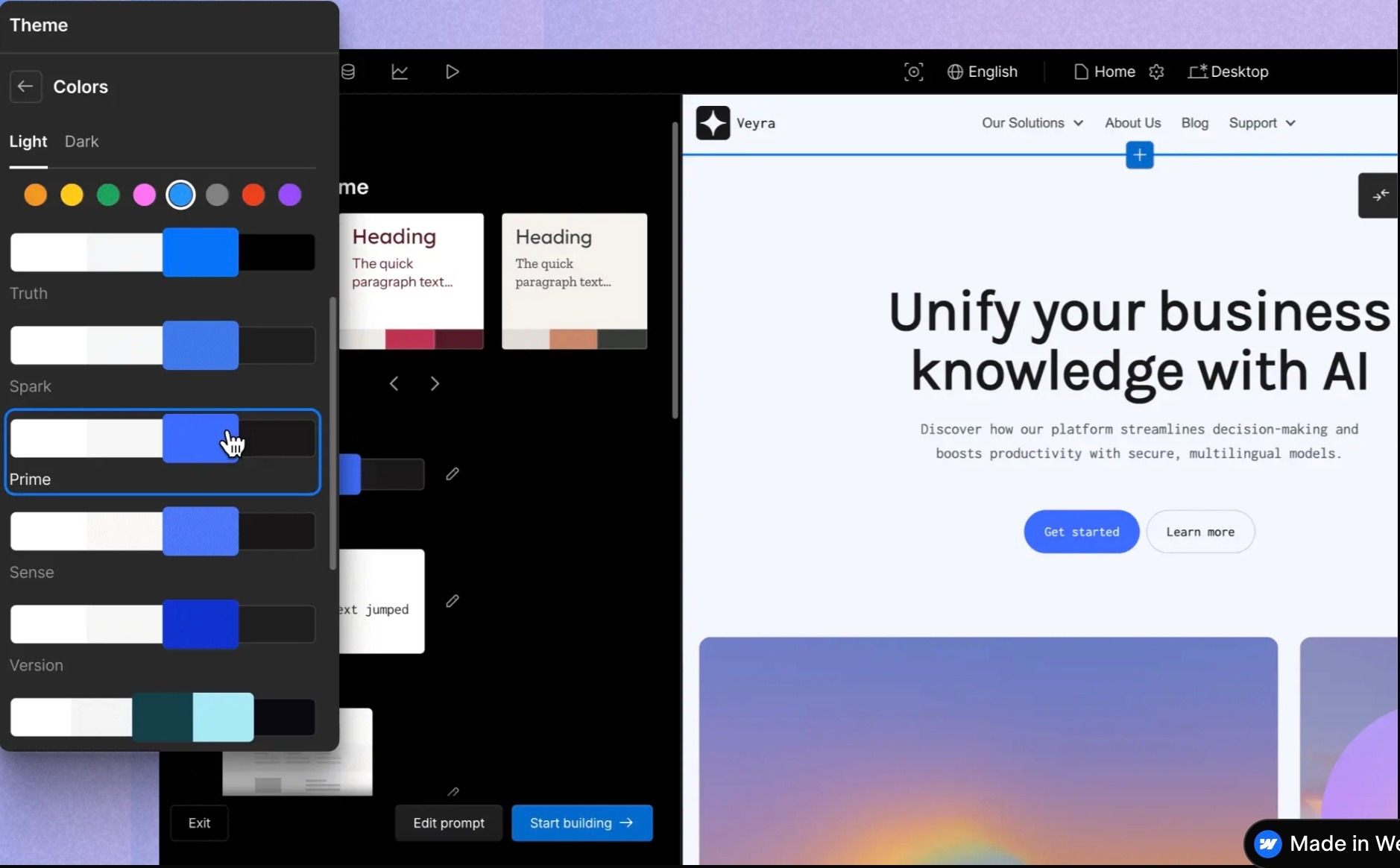Click the Webflow logo badge
Image resolution: width=1400 pixels, height=868 pixels.
(1268, 843)
